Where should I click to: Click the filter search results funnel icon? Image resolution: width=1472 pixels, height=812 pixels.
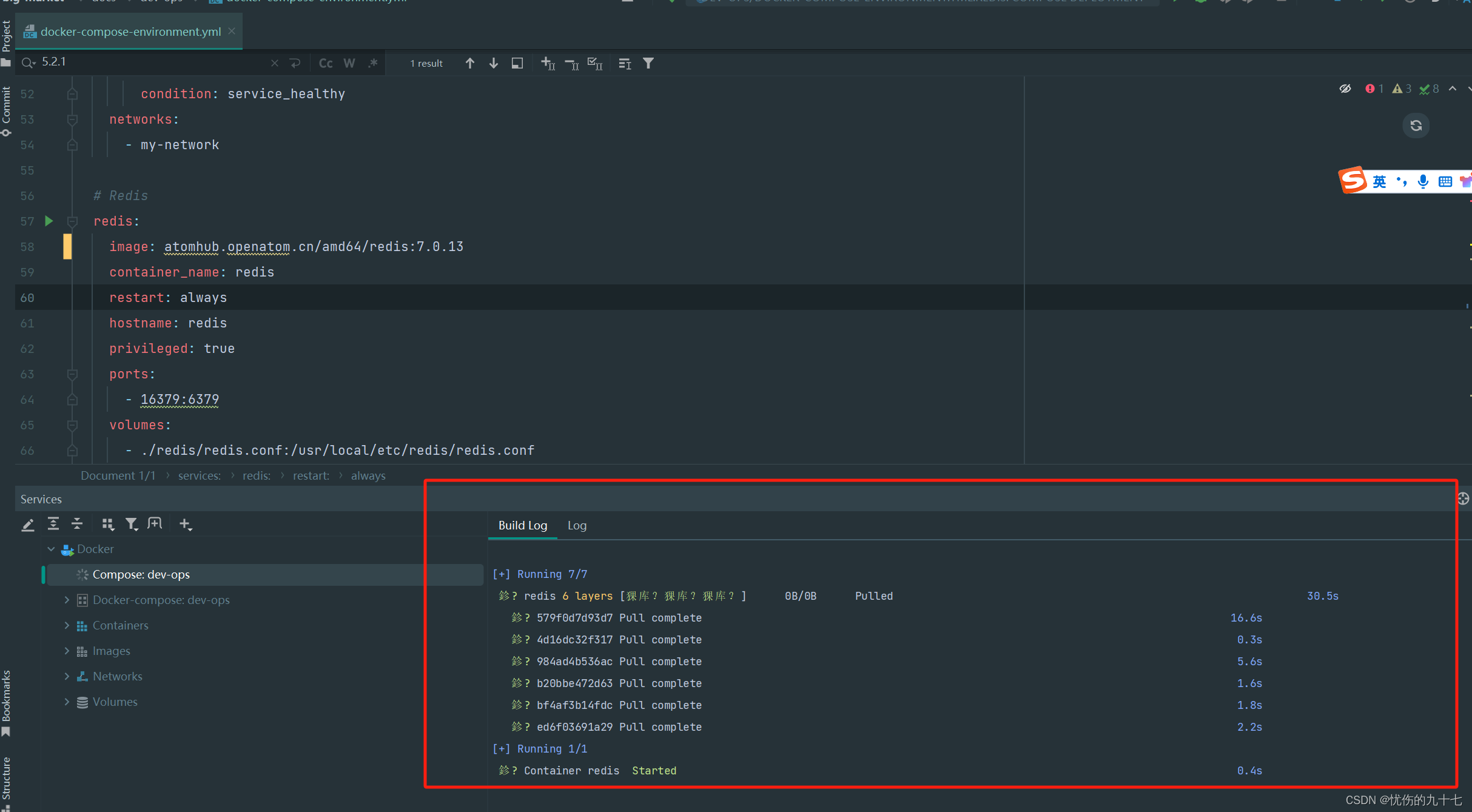click(x=648, y=63)
